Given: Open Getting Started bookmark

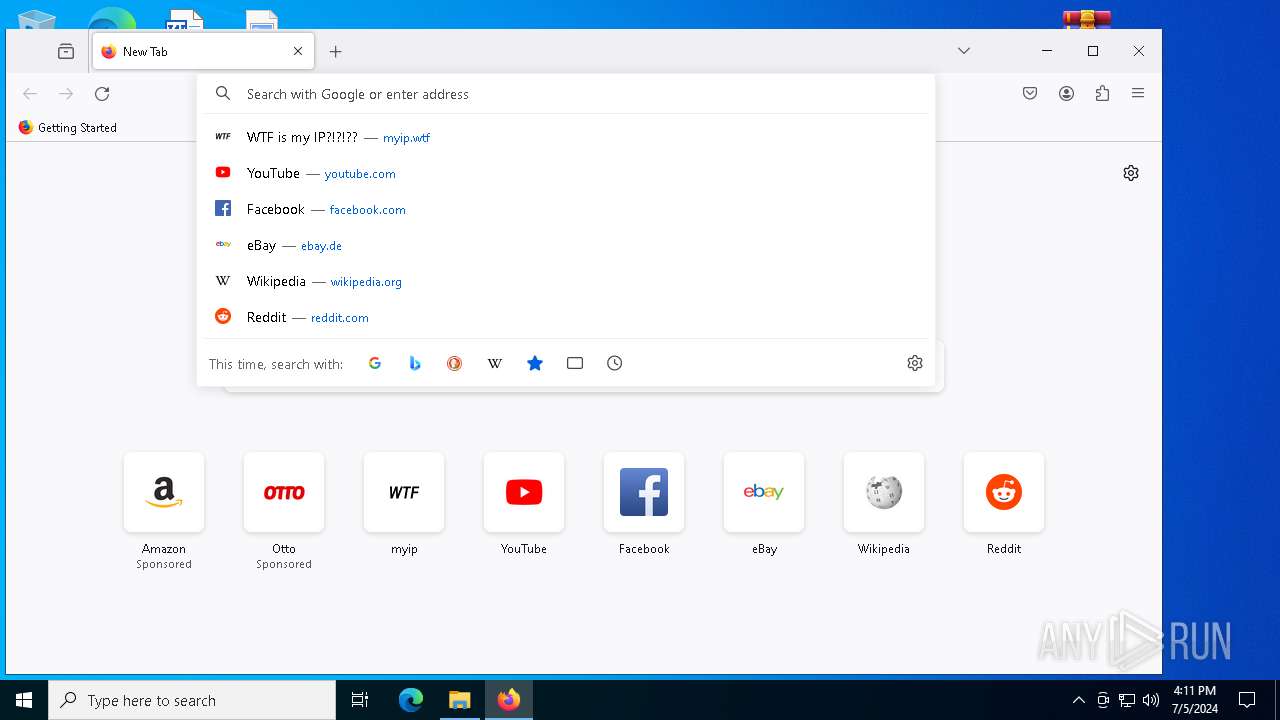Looking at the screenshot, I should tap(67, 127).
